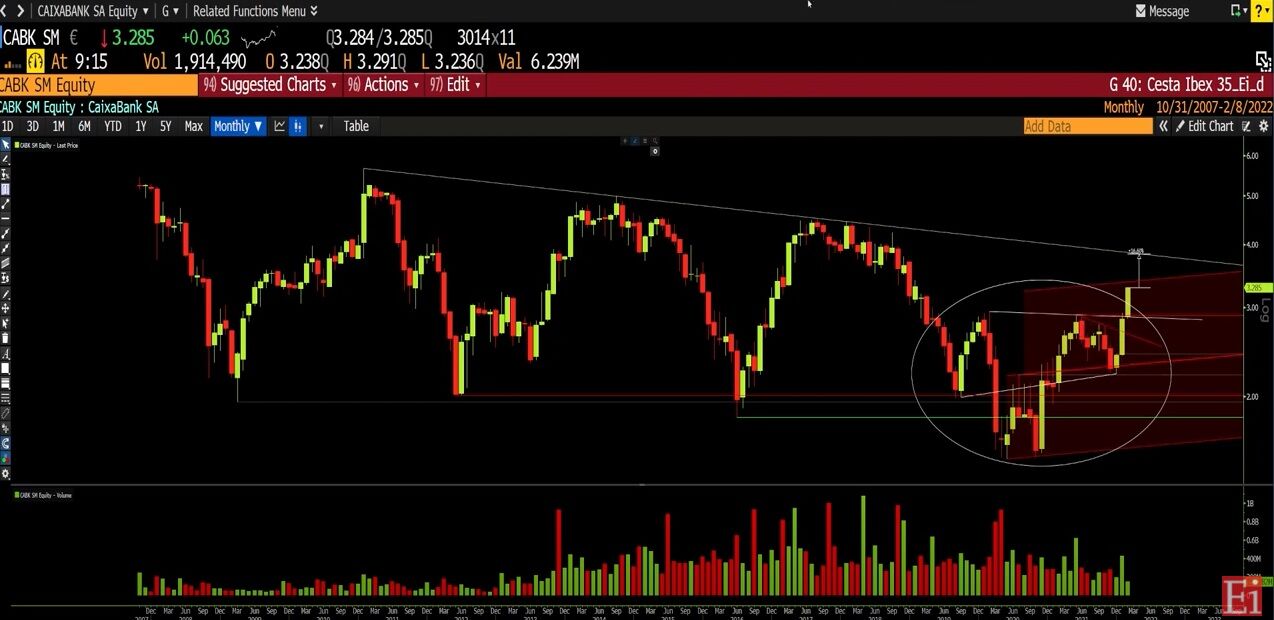
Task: Open the green export screen icon menu
Action: 1238,11
